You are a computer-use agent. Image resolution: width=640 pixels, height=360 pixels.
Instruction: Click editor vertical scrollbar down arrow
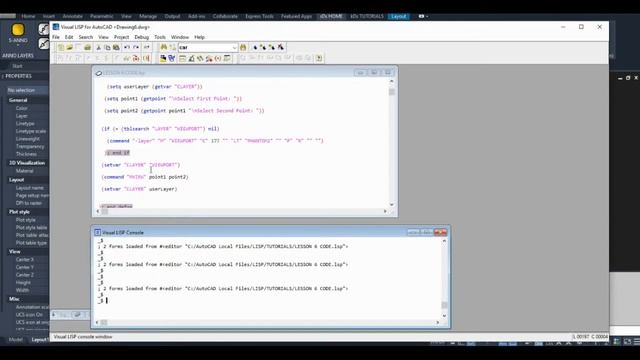(x=391, y=204)
